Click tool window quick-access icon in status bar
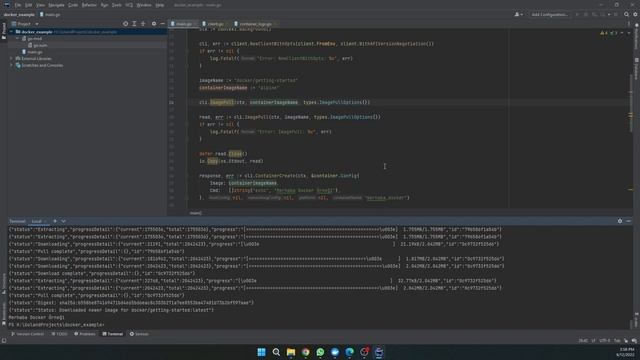Screen dimensions: 640x360 [4, 341]
